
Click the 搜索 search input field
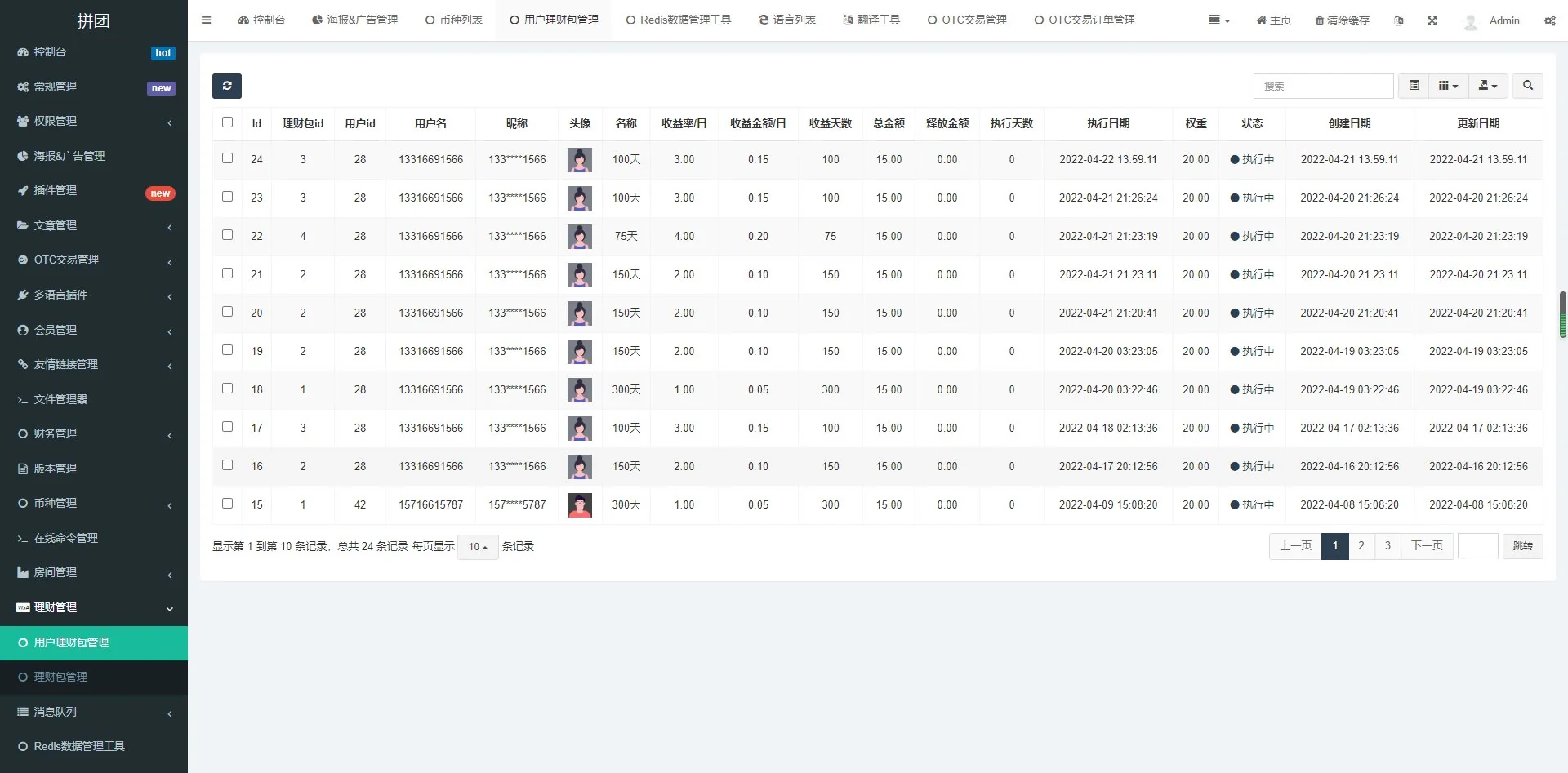pyautogui.click(x=1323, y=86)
